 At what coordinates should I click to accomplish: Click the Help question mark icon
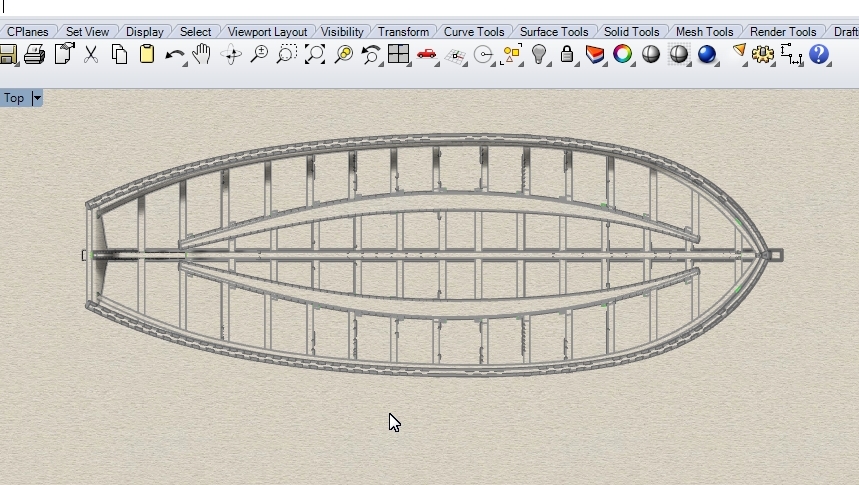(x=819, y=54)
